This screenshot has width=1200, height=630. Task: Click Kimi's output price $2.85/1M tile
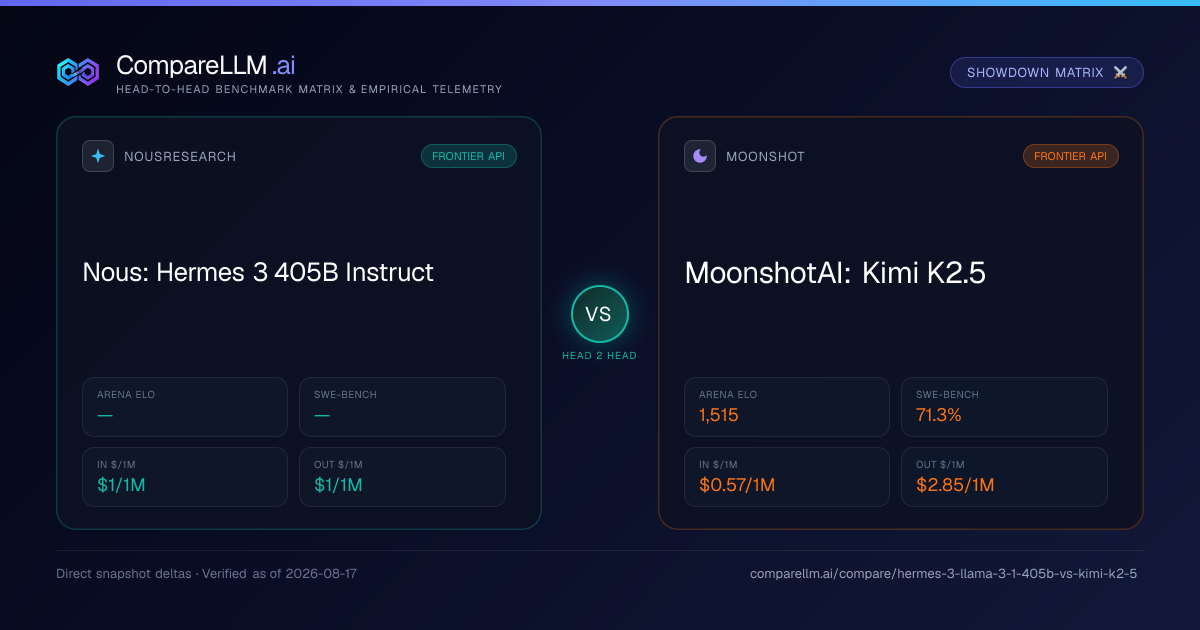pos(1004,477)
